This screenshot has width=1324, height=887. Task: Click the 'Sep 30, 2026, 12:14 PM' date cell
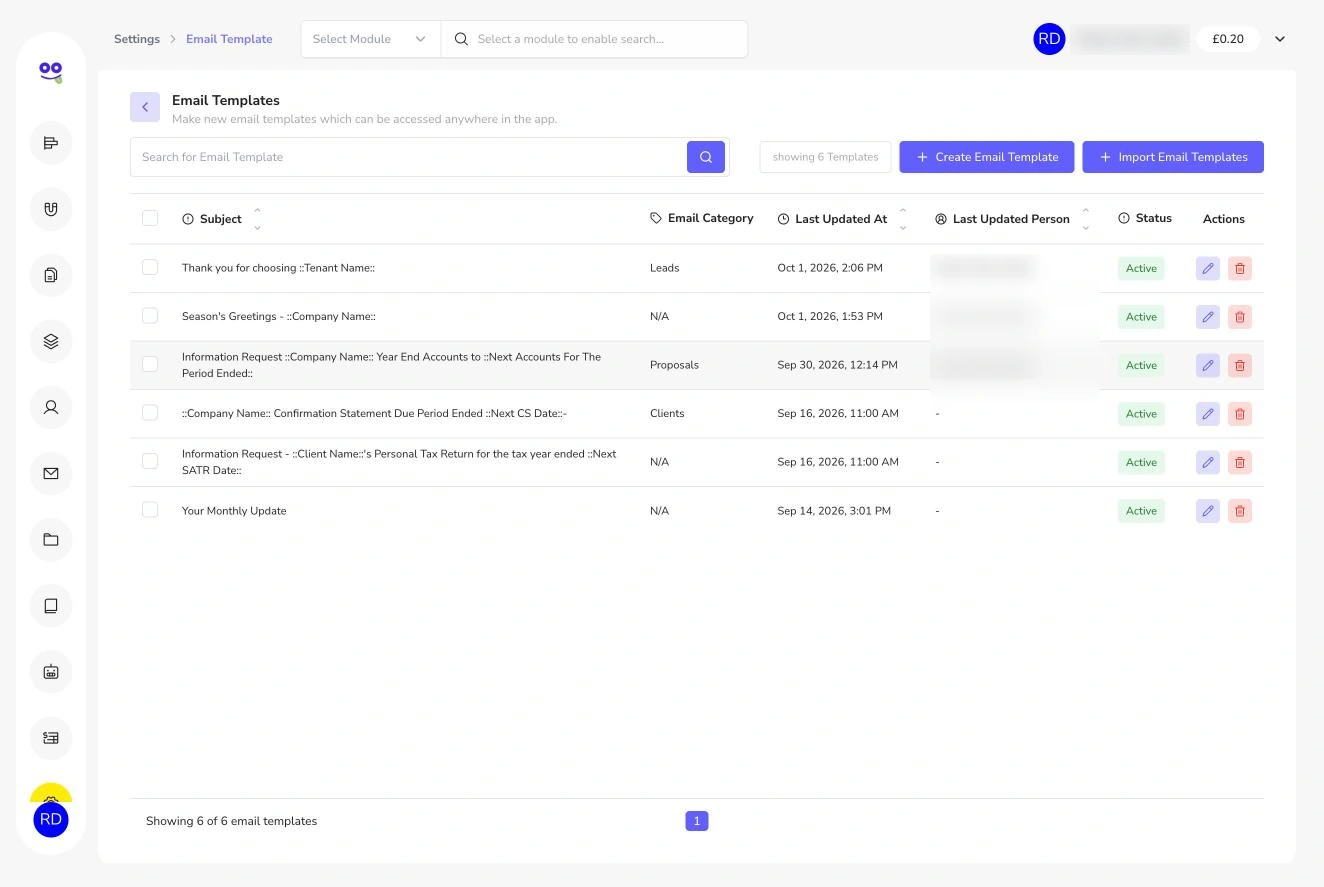pos(837,365)
